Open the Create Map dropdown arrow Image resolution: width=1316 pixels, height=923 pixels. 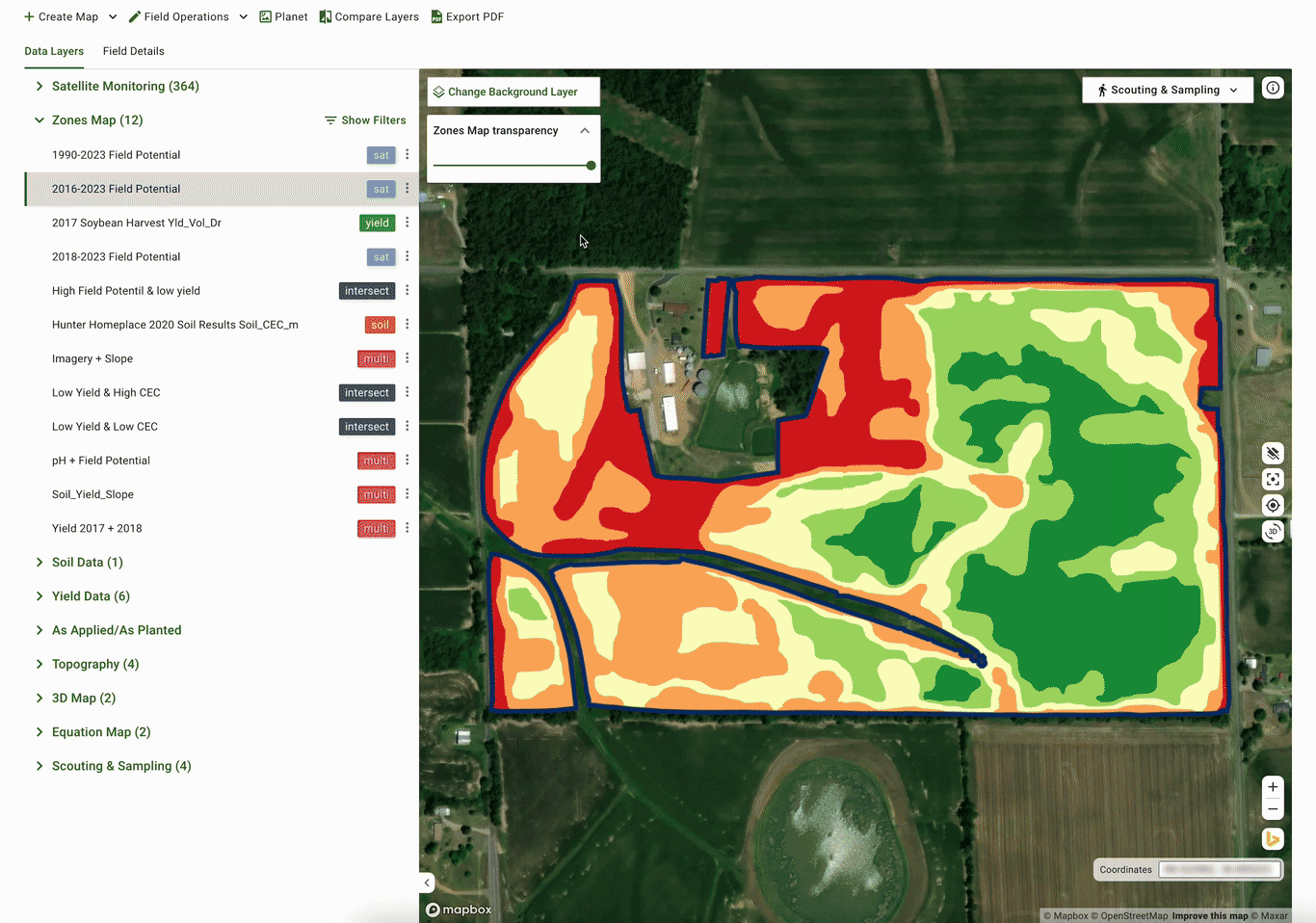113,17
